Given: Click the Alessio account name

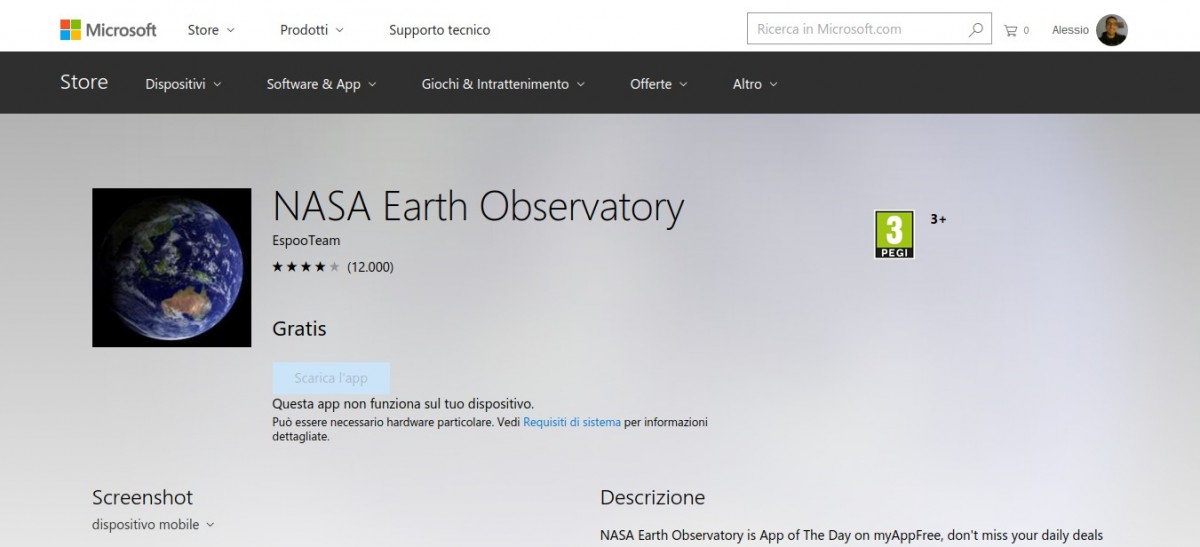Looking at the screenshot, I should pyautogui.click(x=1070, y=30).
